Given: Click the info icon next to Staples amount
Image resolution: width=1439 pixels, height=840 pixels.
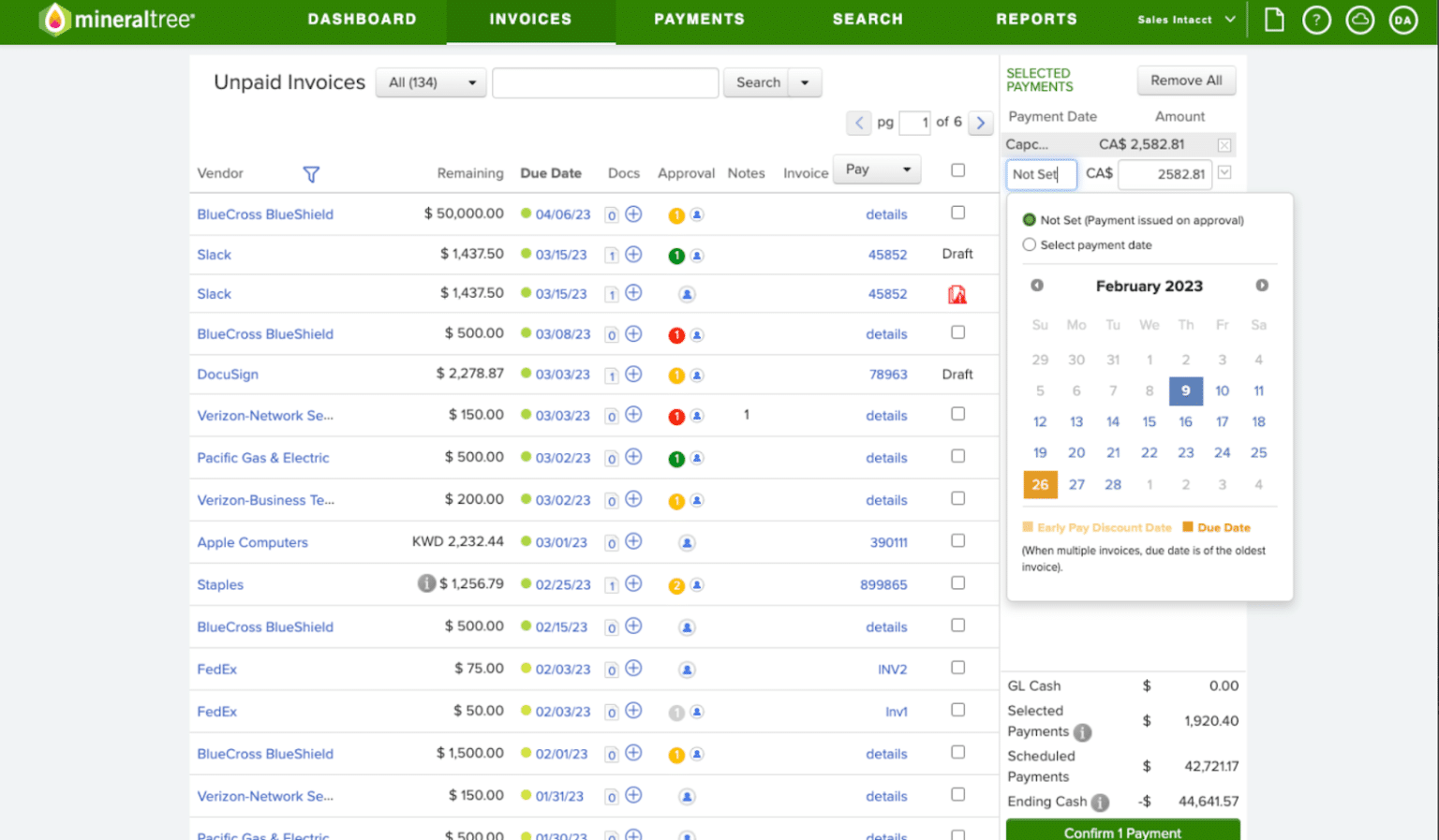Looking at the screenshot, I should click(427, 582).
